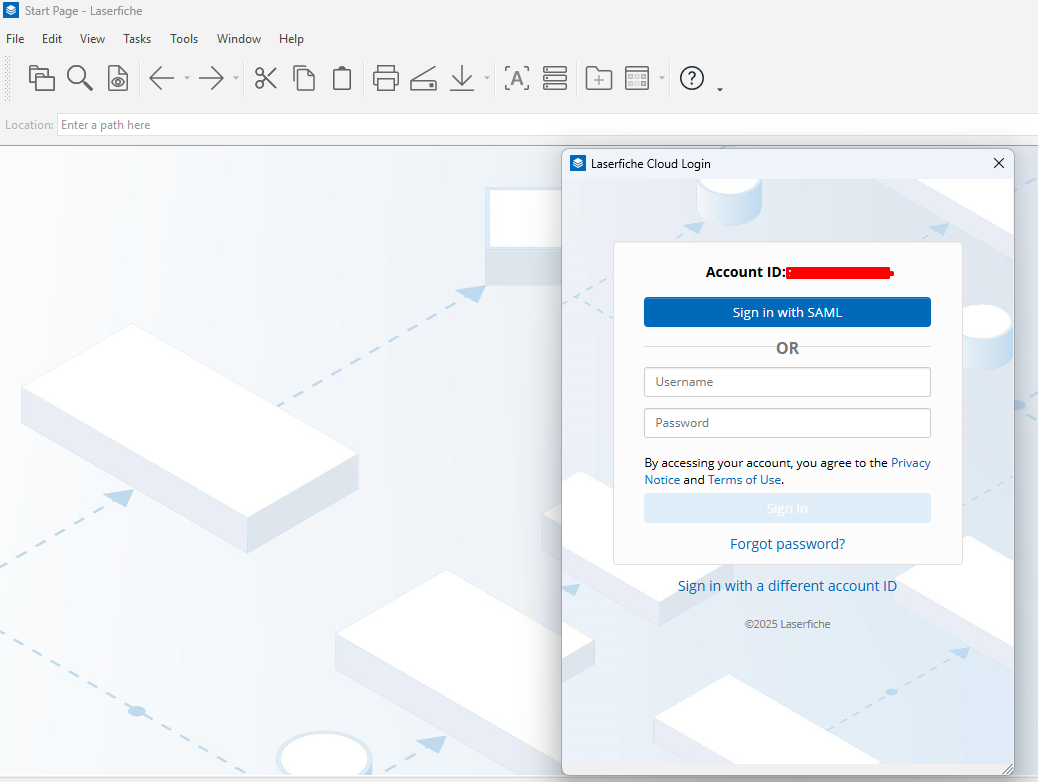Click the document preview eye icon
This screenshot has width=1038, height=782.
point(118,78)
